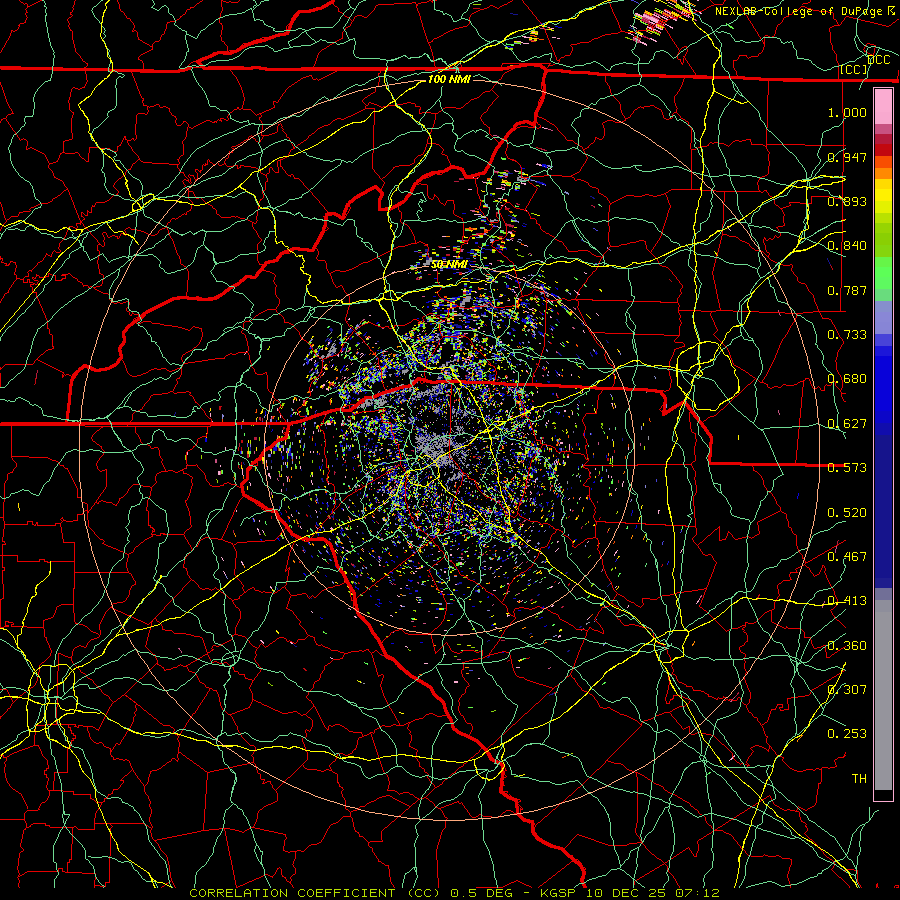Click the 0.627 legend value
900x900 pixels.
(847, 424)
